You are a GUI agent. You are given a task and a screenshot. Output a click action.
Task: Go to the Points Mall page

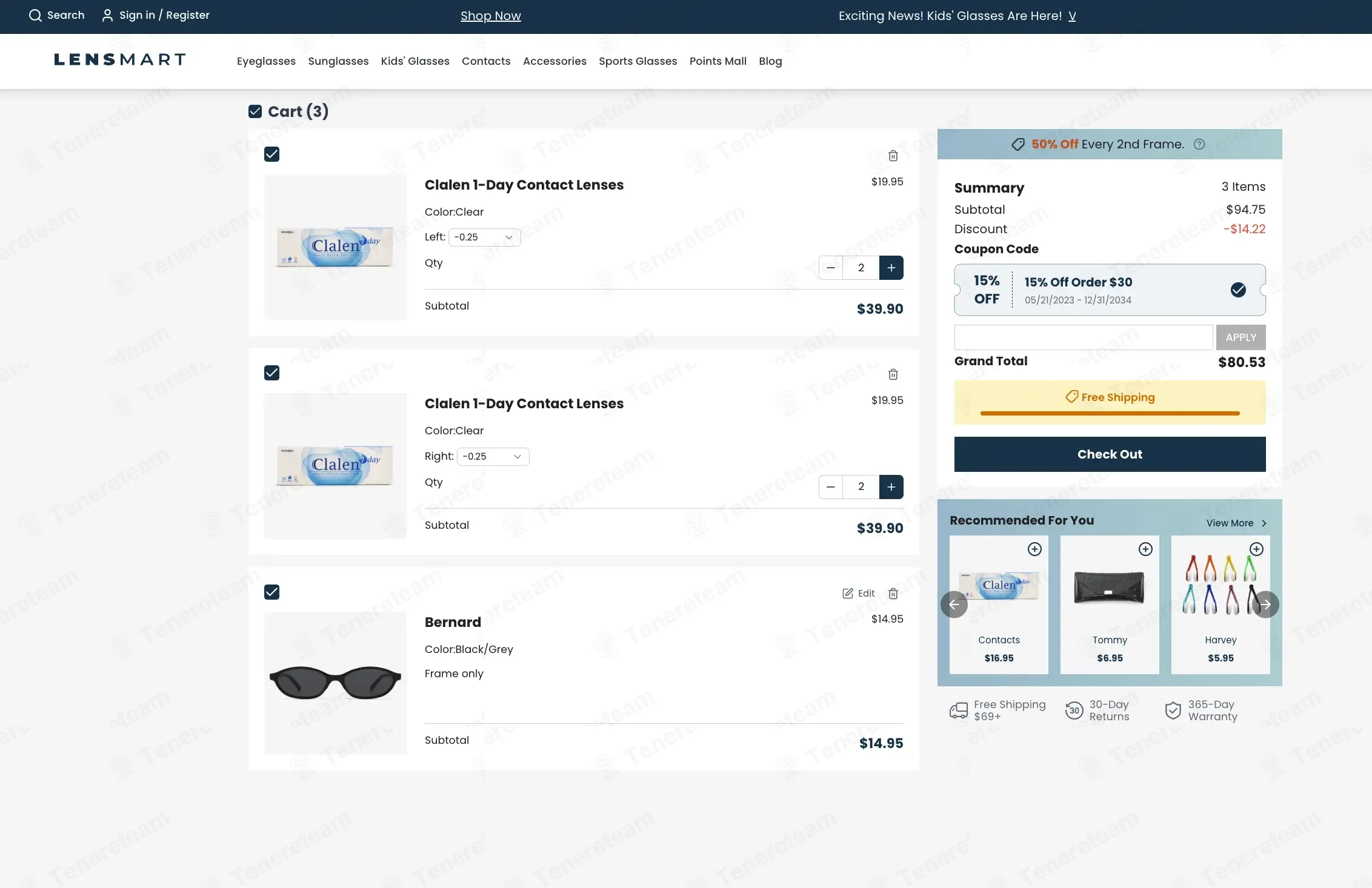click(x=718, y=61)
